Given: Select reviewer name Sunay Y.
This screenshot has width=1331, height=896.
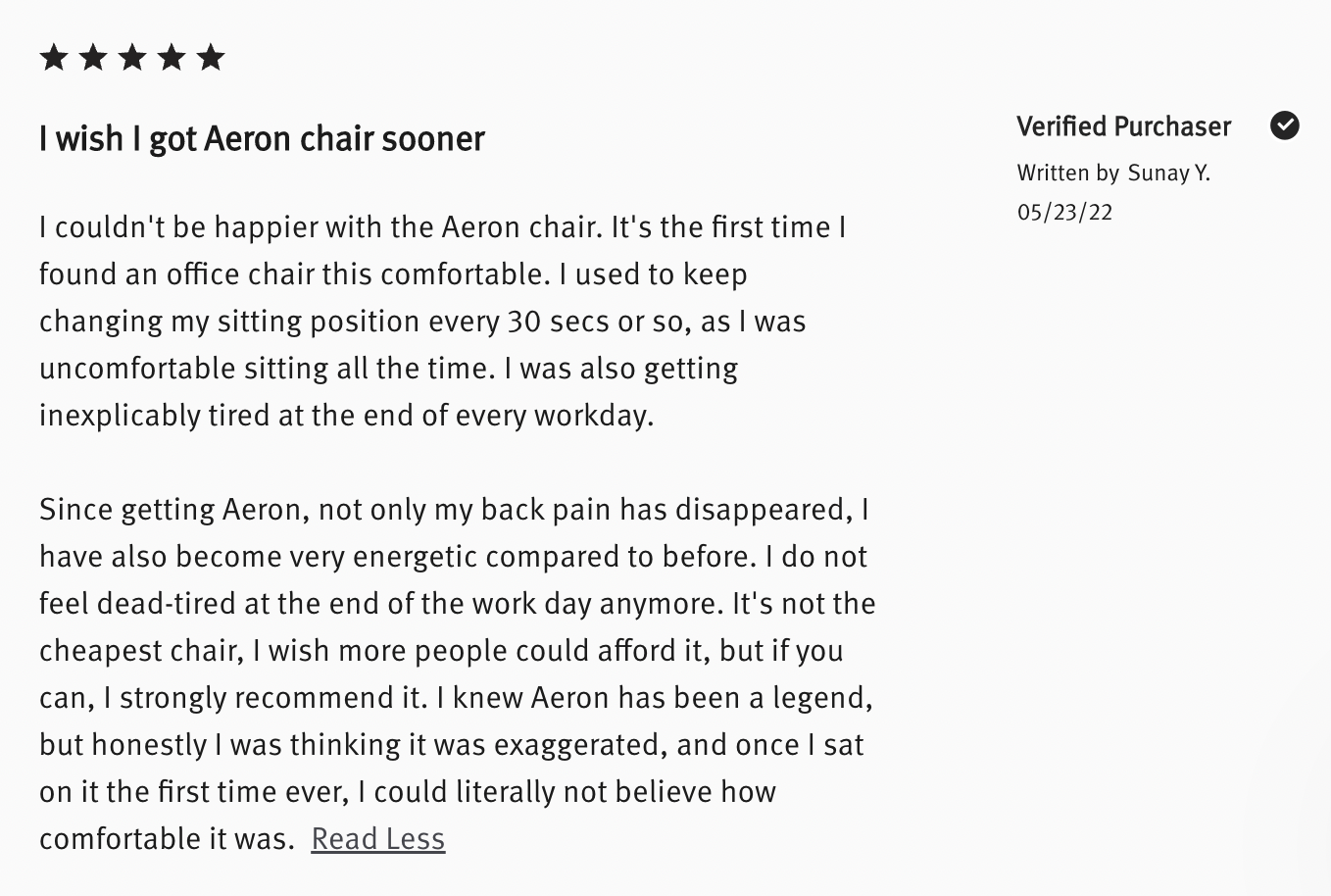Looking at the screenshot, I should (x=1169, y=174).
